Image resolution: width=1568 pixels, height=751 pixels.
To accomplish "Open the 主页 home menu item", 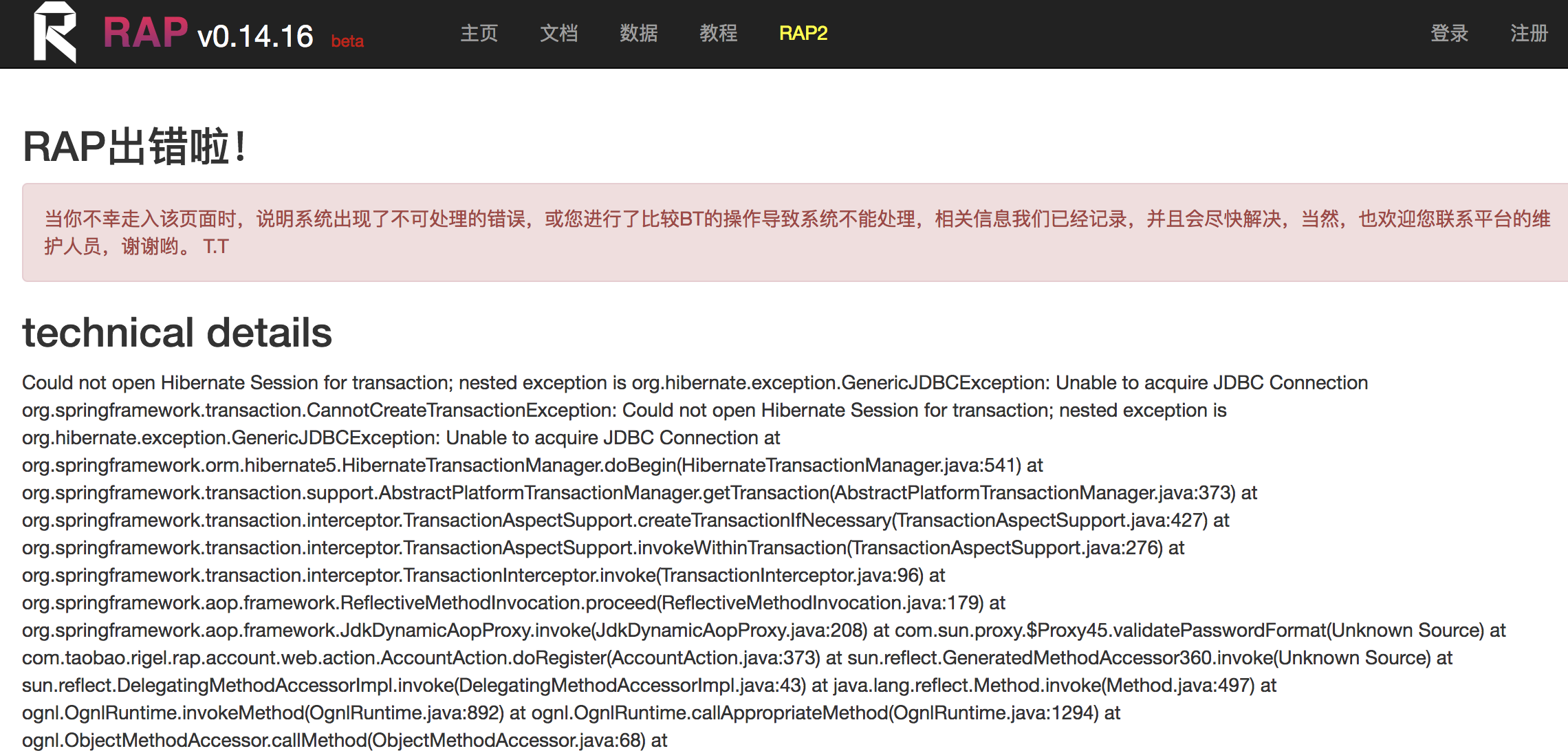I will [x=479, y=33].
